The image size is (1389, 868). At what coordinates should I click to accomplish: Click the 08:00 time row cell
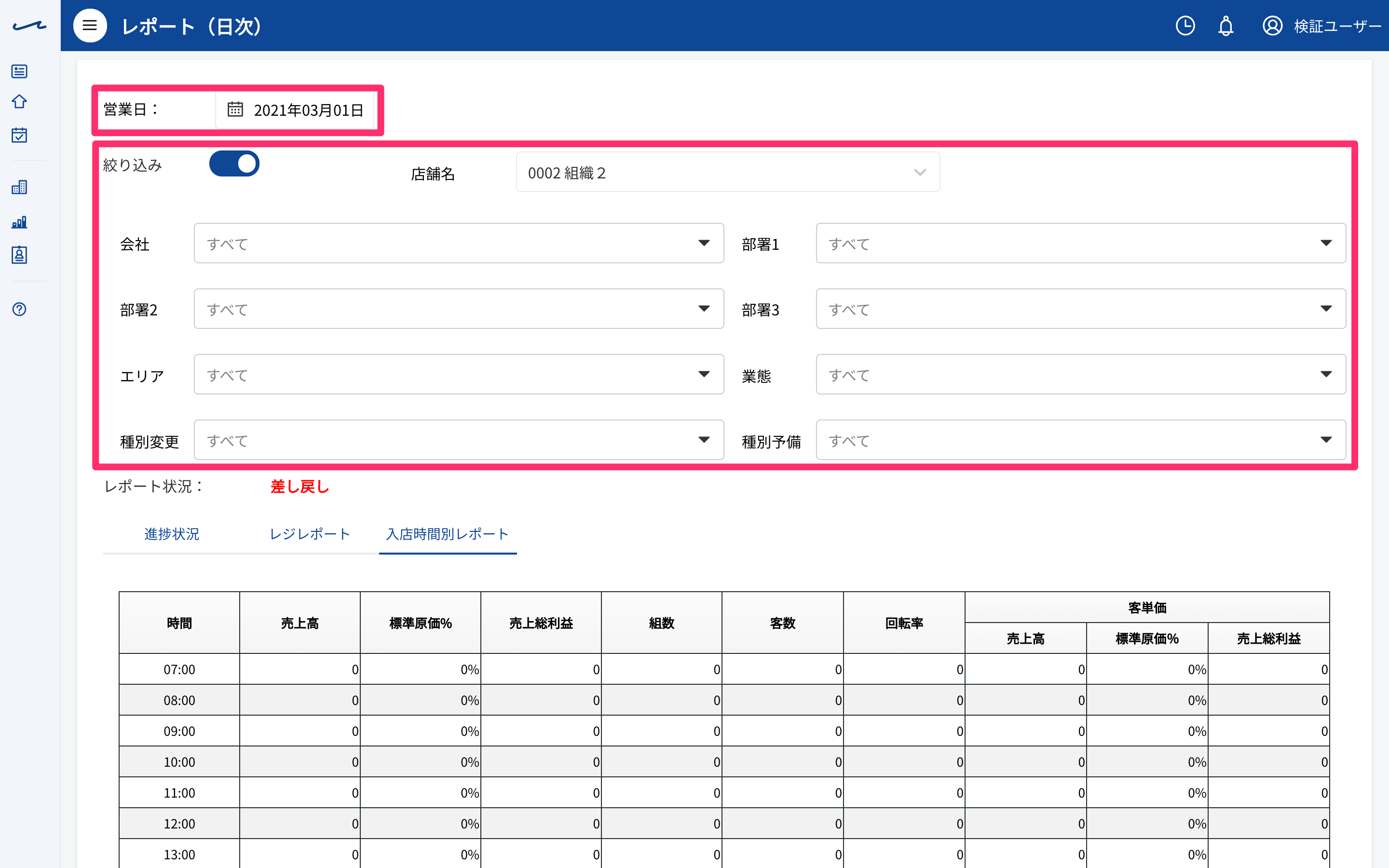click(x=179, y=700)
